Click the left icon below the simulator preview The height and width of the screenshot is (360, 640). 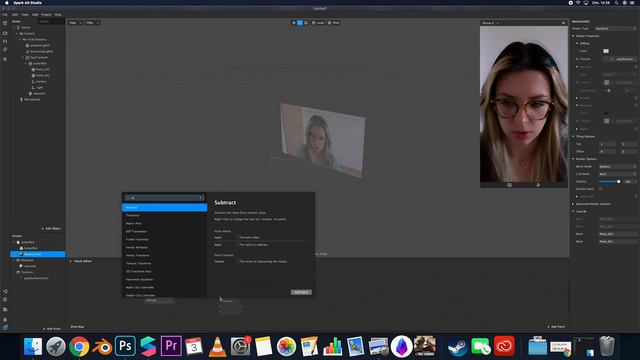click(509, 185)
